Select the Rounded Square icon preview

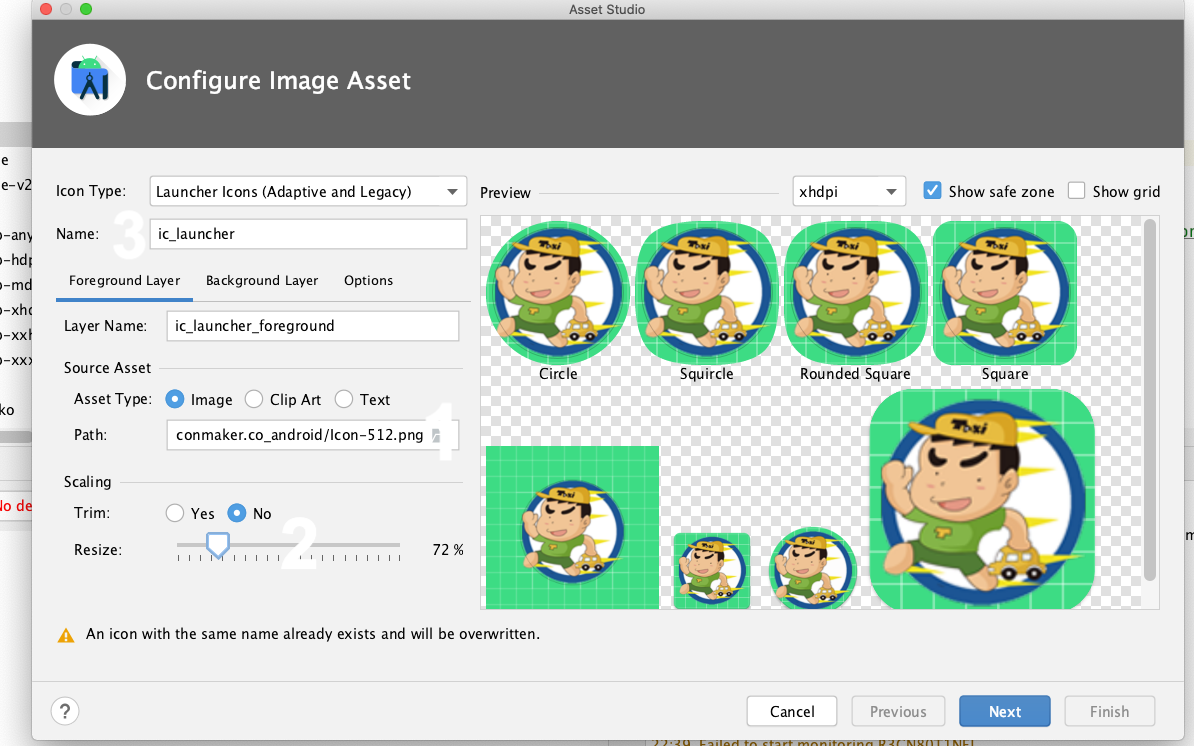[855, 292]
